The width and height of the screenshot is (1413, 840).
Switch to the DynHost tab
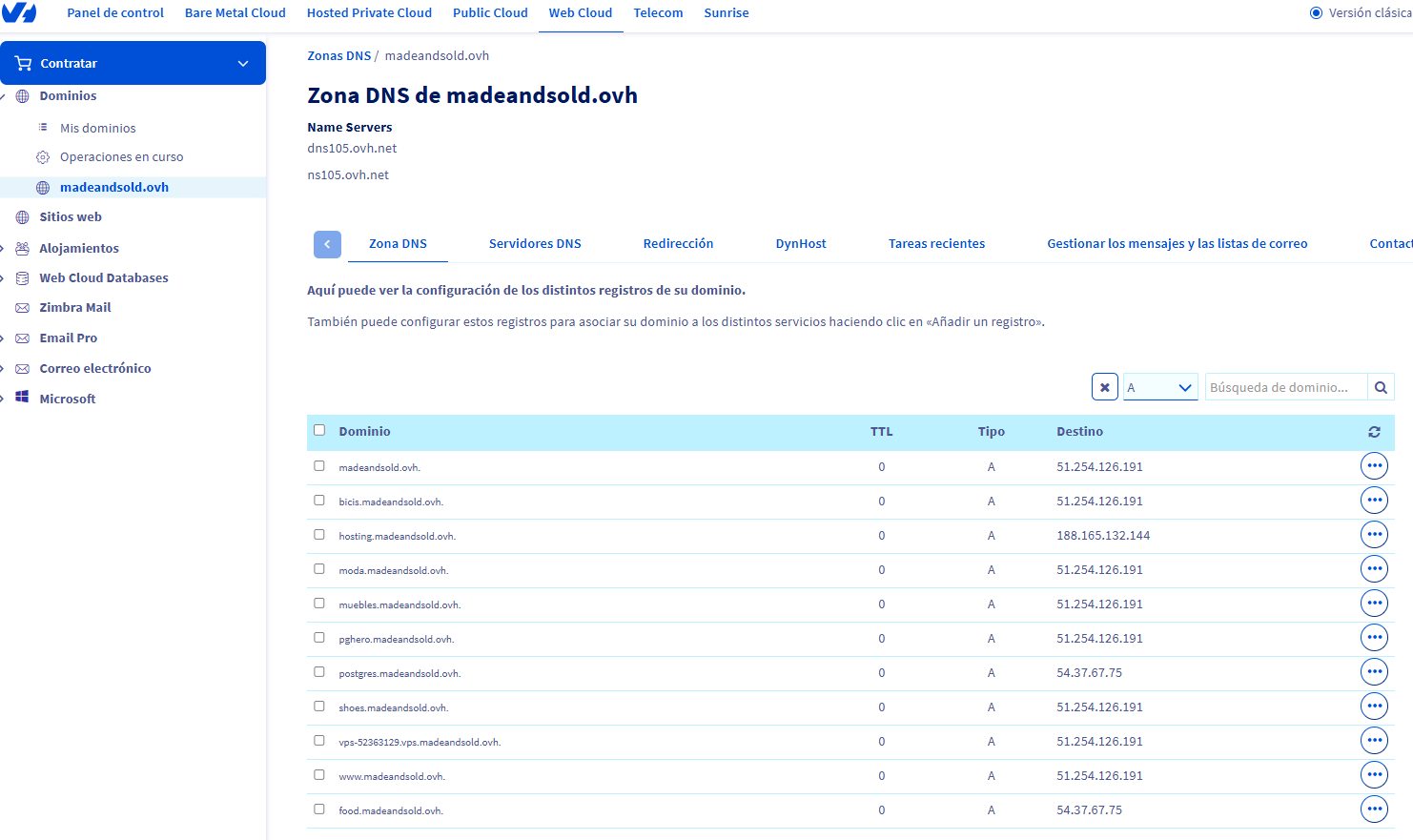tap(801, 244)
